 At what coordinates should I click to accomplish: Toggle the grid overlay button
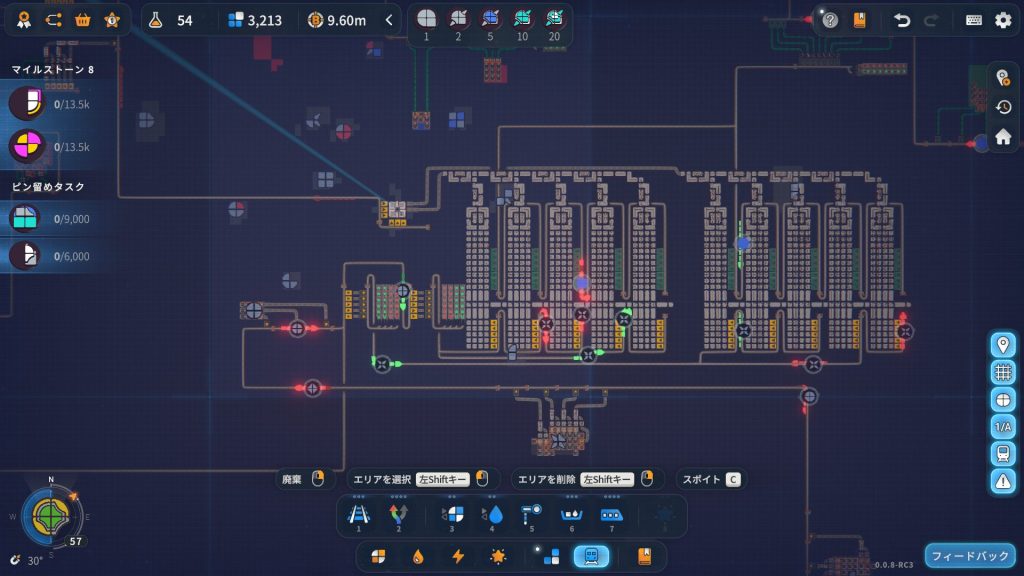(x=1003, y=372)
